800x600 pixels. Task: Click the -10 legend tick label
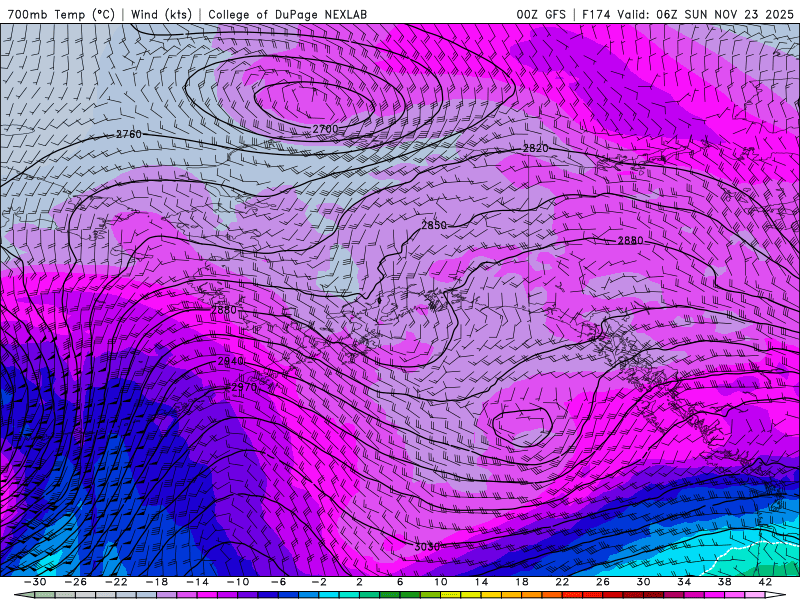[238, 582]
